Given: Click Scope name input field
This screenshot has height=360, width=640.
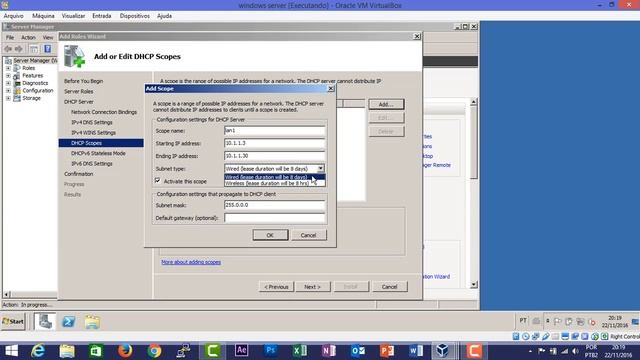Looking at the screenshot, I should click(x=274, y=131).
